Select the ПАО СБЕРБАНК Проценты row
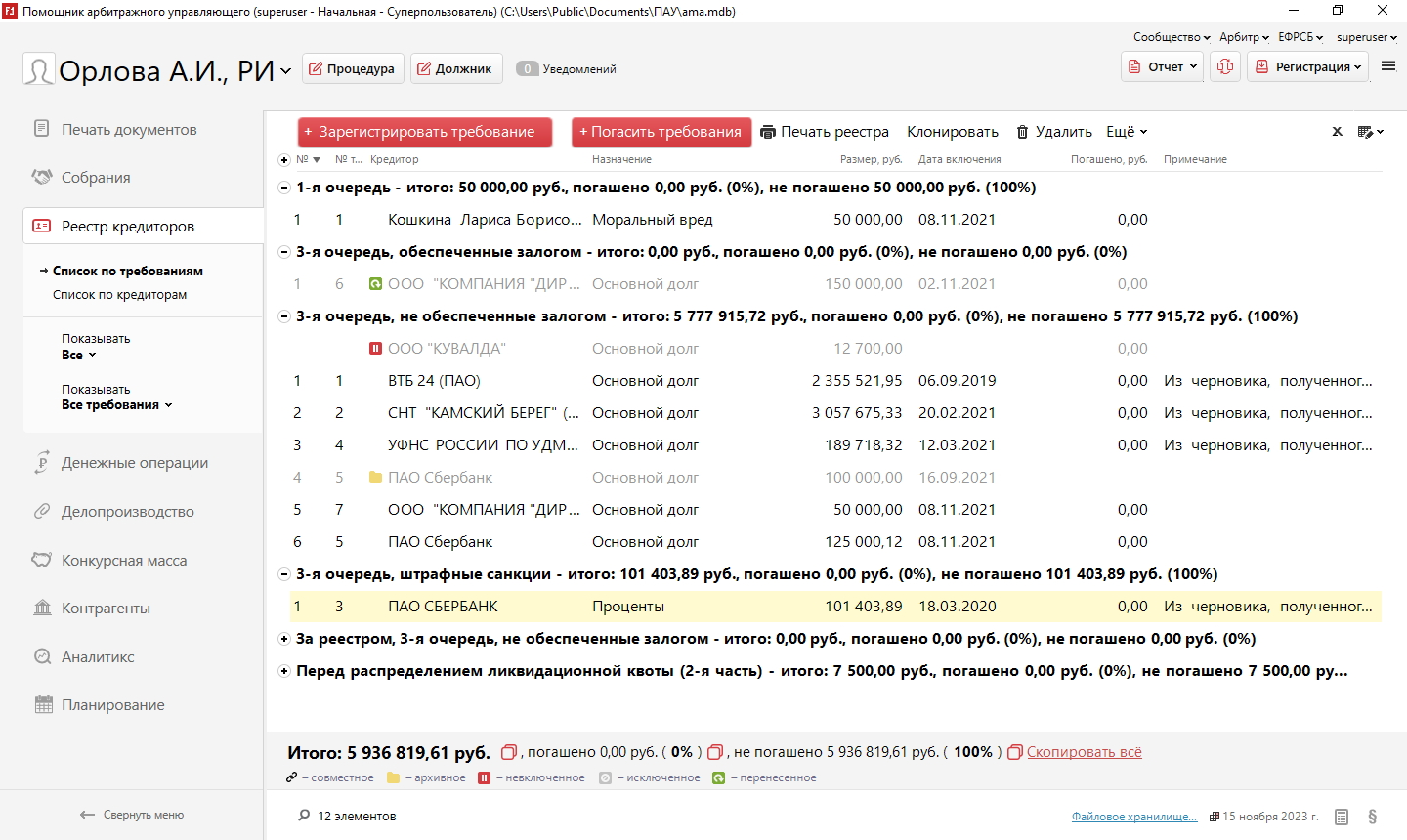The height and width of the screenshot is (840, 1407). click(x=835, y=606)
